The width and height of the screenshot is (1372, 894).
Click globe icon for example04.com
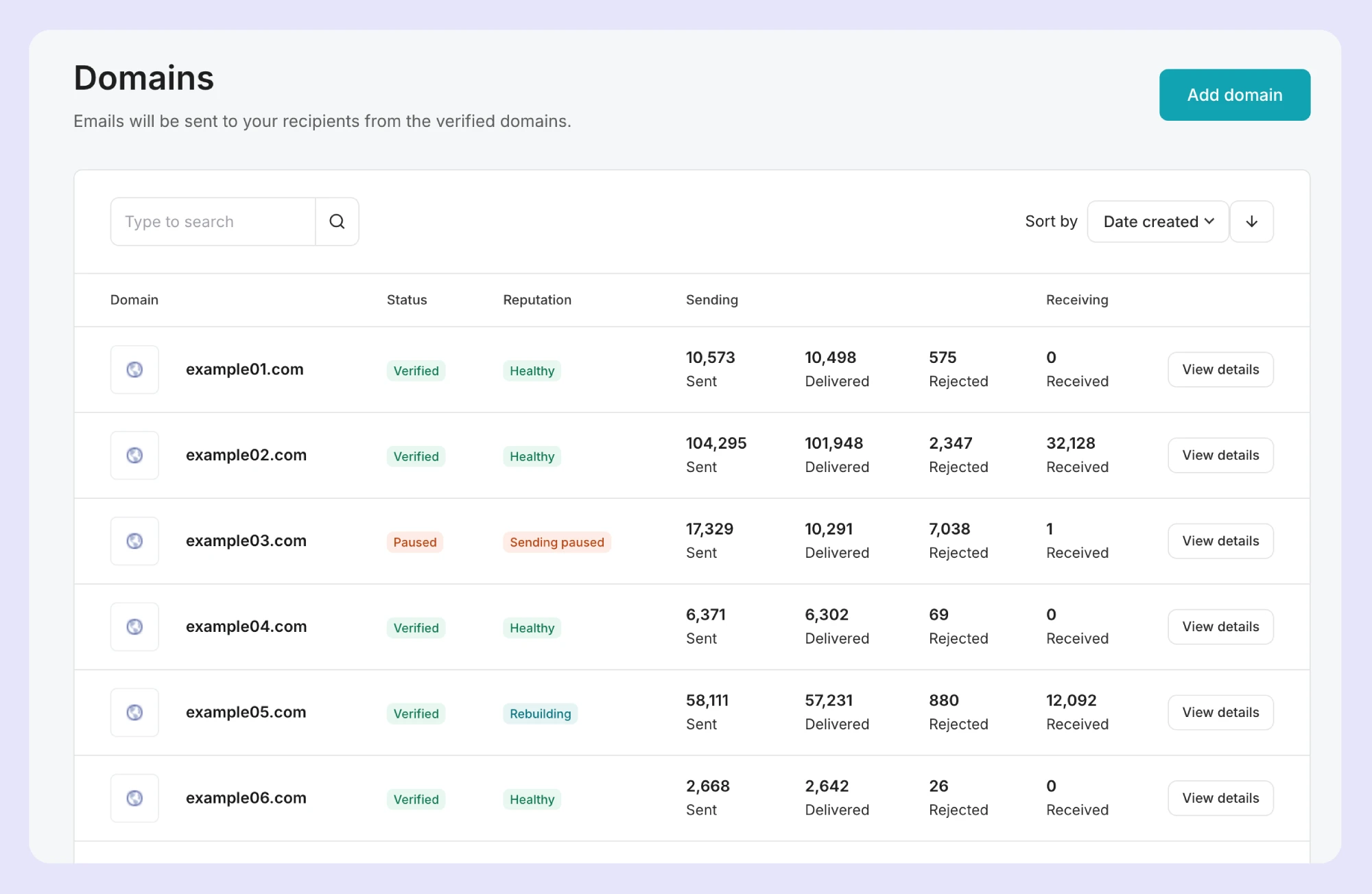click(134, 627)
